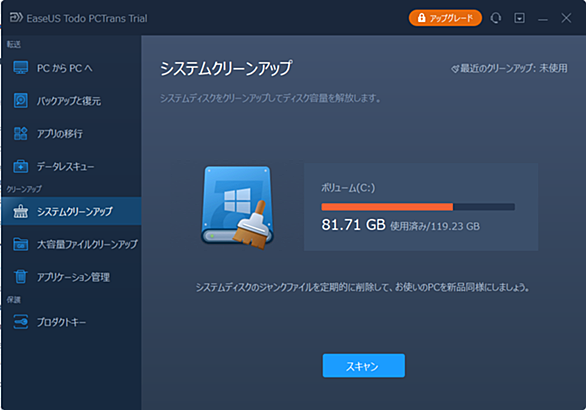
Task: Click the PC to PC monitor icon
Action: tap(21, 68)
